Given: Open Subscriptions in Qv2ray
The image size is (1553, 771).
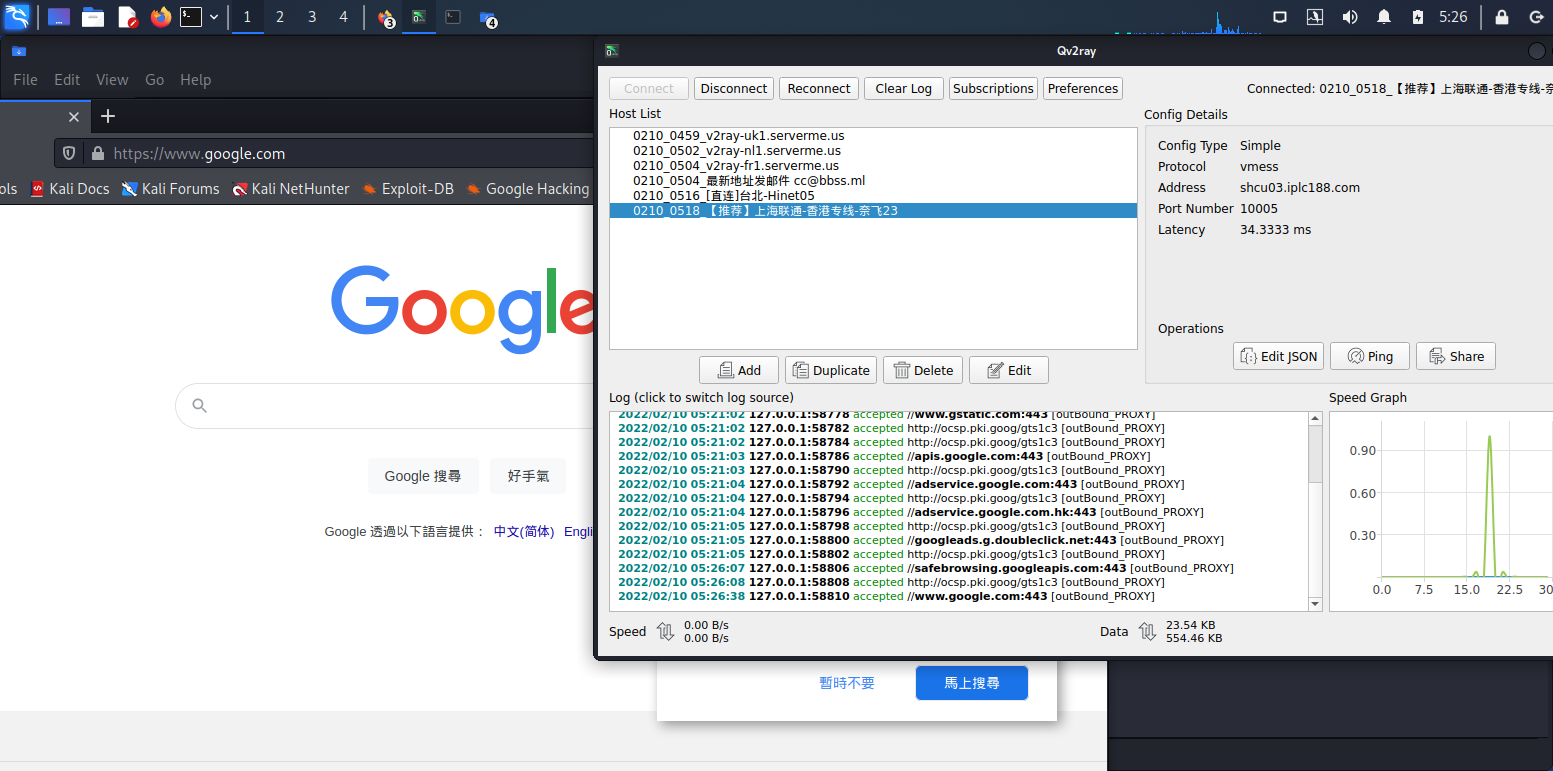Looking at the screenshot, I should coord(993,88).
